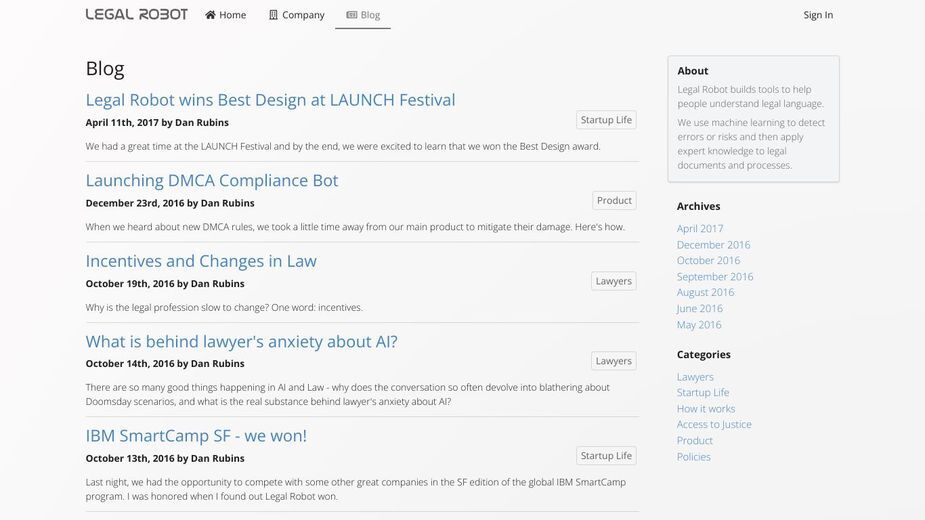Viewport: 925px width, 520px height.
Task: Click the Legal Robot logo
Action: point(136,14)
